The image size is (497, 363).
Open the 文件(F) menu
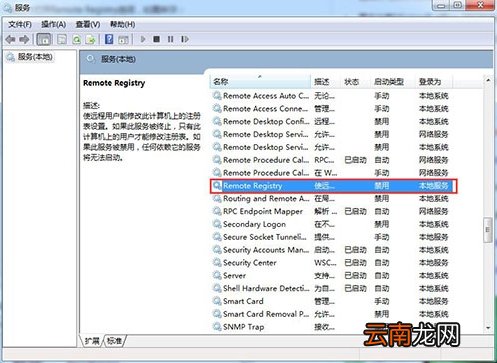tap(20, 24)
